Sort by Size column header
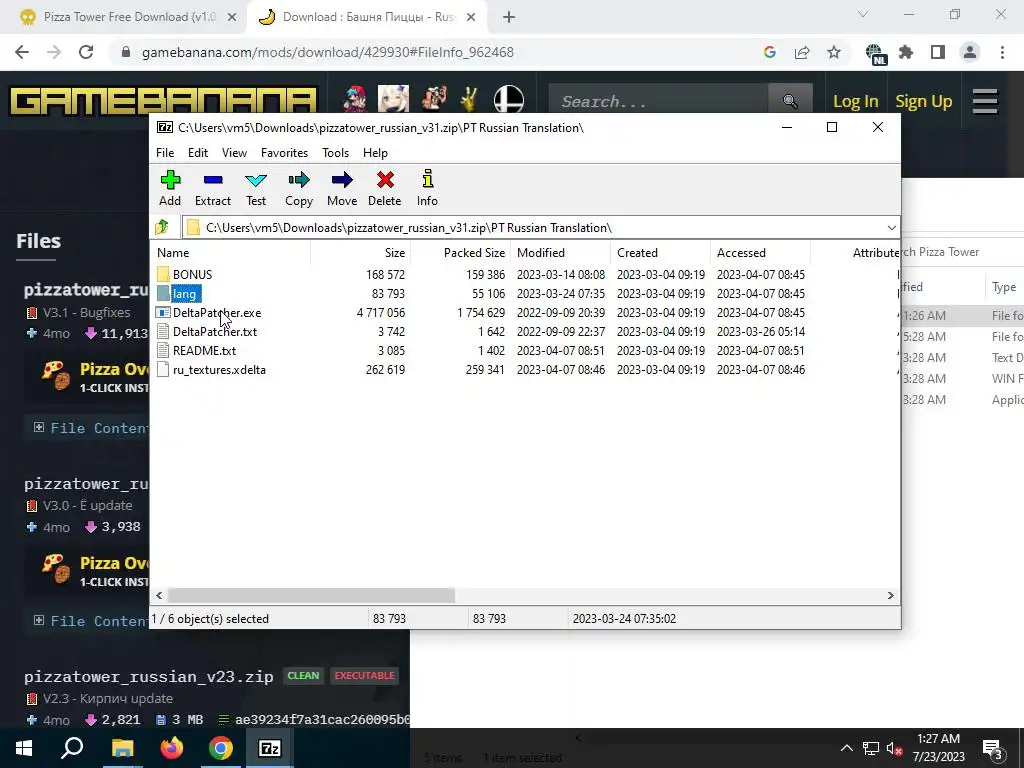The image size is (1024, 768). pos(360,253)
